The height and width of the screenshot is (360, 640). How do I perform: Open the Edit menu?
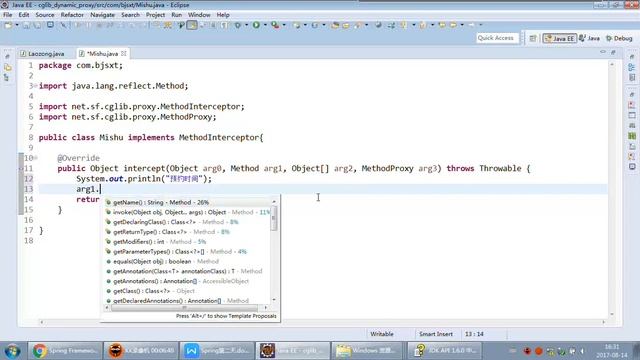(24, 15)
